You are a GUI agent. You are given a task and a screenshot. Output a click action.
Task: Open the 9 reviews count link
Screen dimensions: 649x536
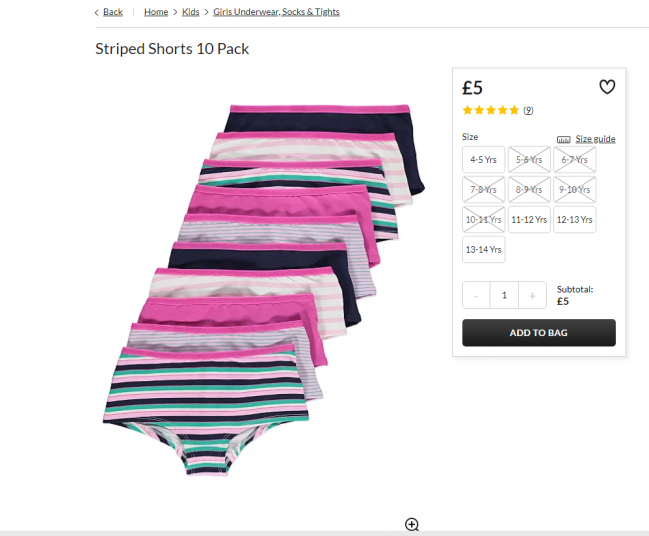click(x=528, y=110)
